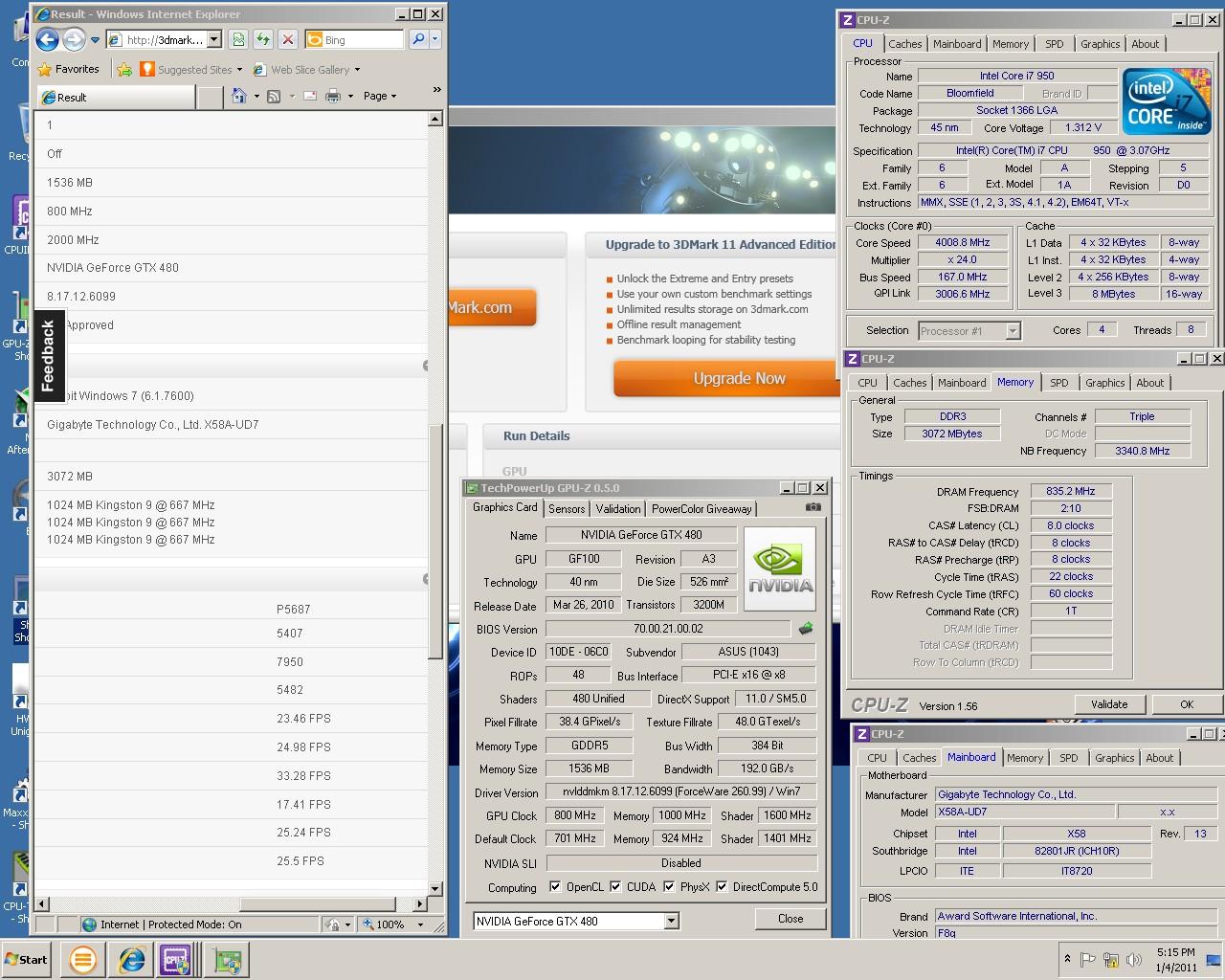
Task: Open 3DMark orange icon in taskbar
Action: click(83, 960)
